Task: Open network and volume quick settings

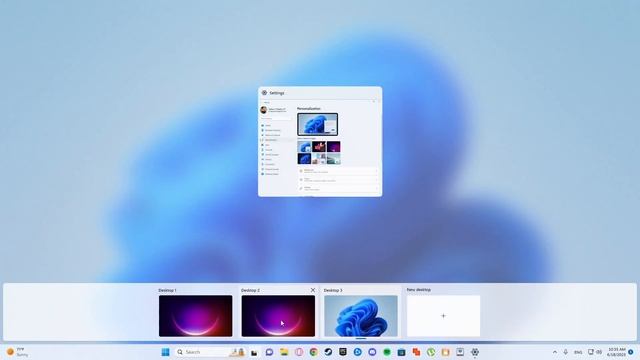Action: click(595, 352)
